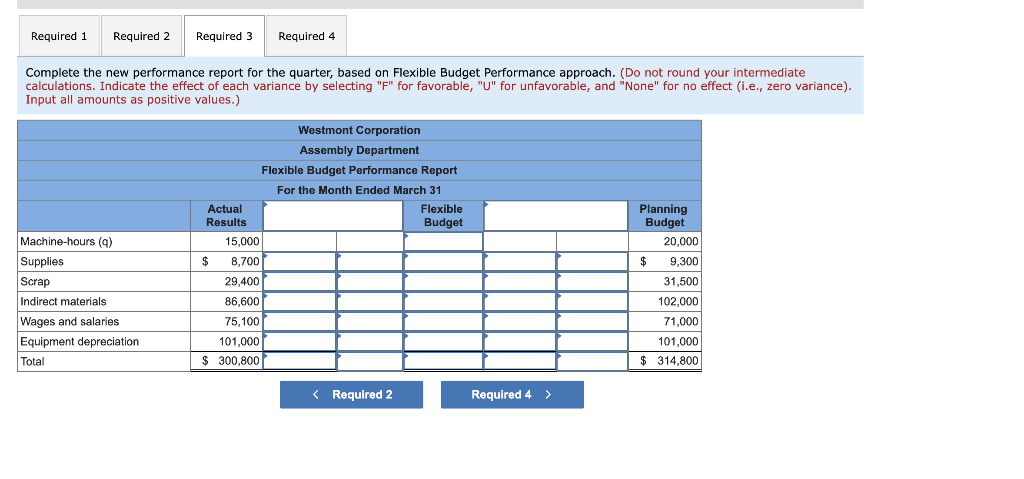1024x479 pixels.
Task: Click Supplies variance amount cell right of Flexible Budget
Action: tap(520, 261)
